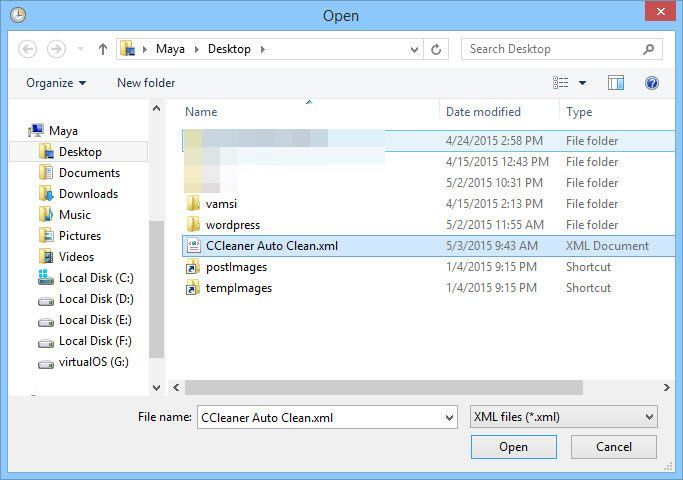Click the Up directory arrow

[103, 49]
